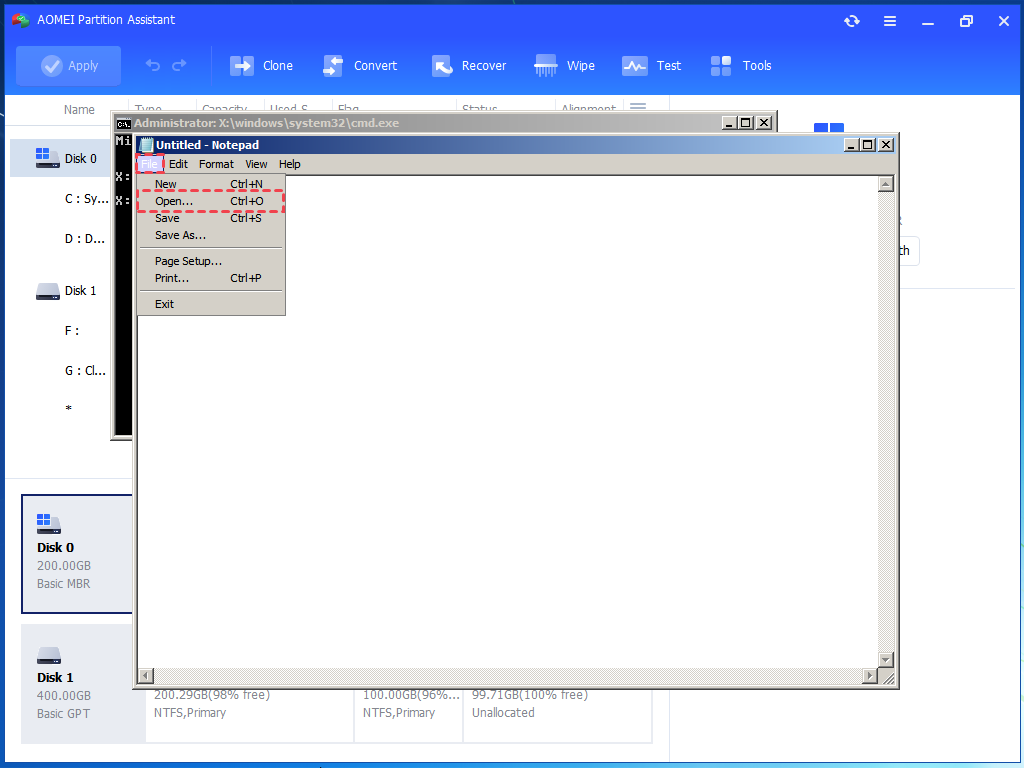Choose New from the File menu
This screenshot has width=1024, height=768.
[211, 184]
